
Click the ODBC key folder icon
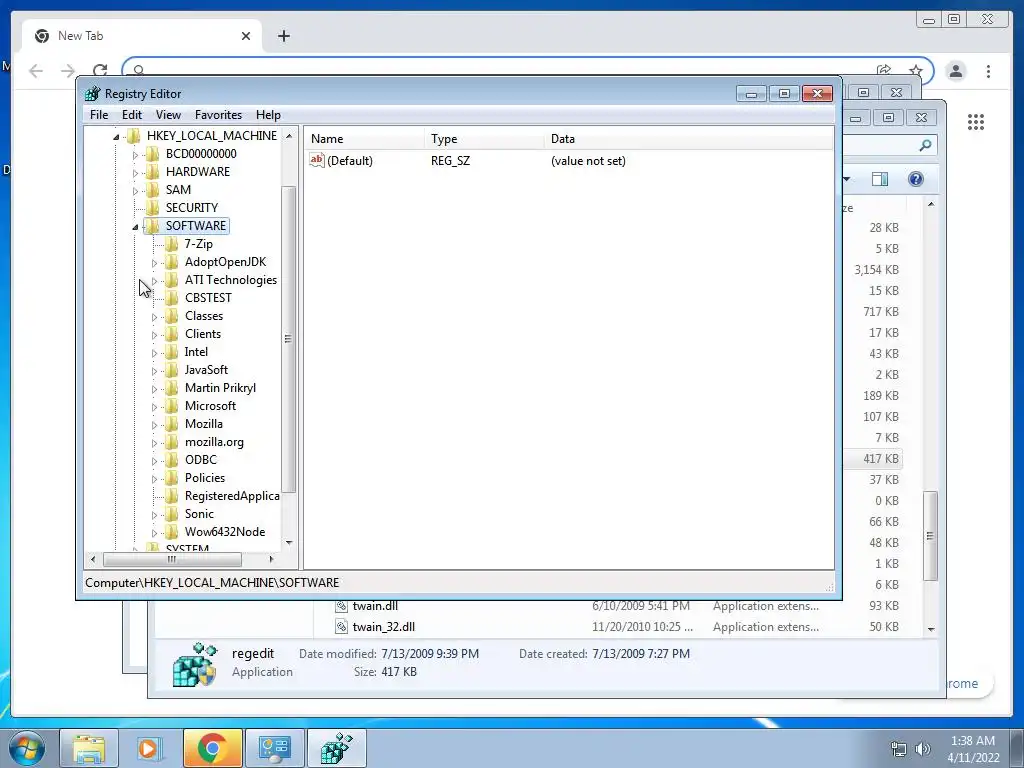(x=172, y=460)
